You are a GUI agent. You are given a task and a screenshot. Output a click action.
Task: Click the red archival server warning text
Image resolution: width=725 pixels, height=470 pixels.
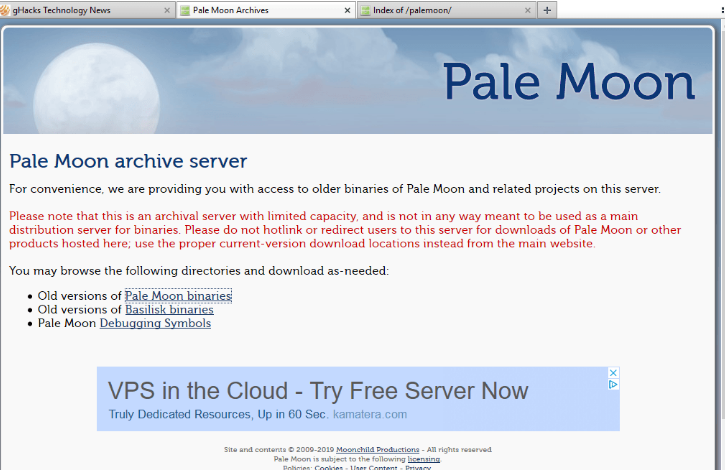point(345,230)
